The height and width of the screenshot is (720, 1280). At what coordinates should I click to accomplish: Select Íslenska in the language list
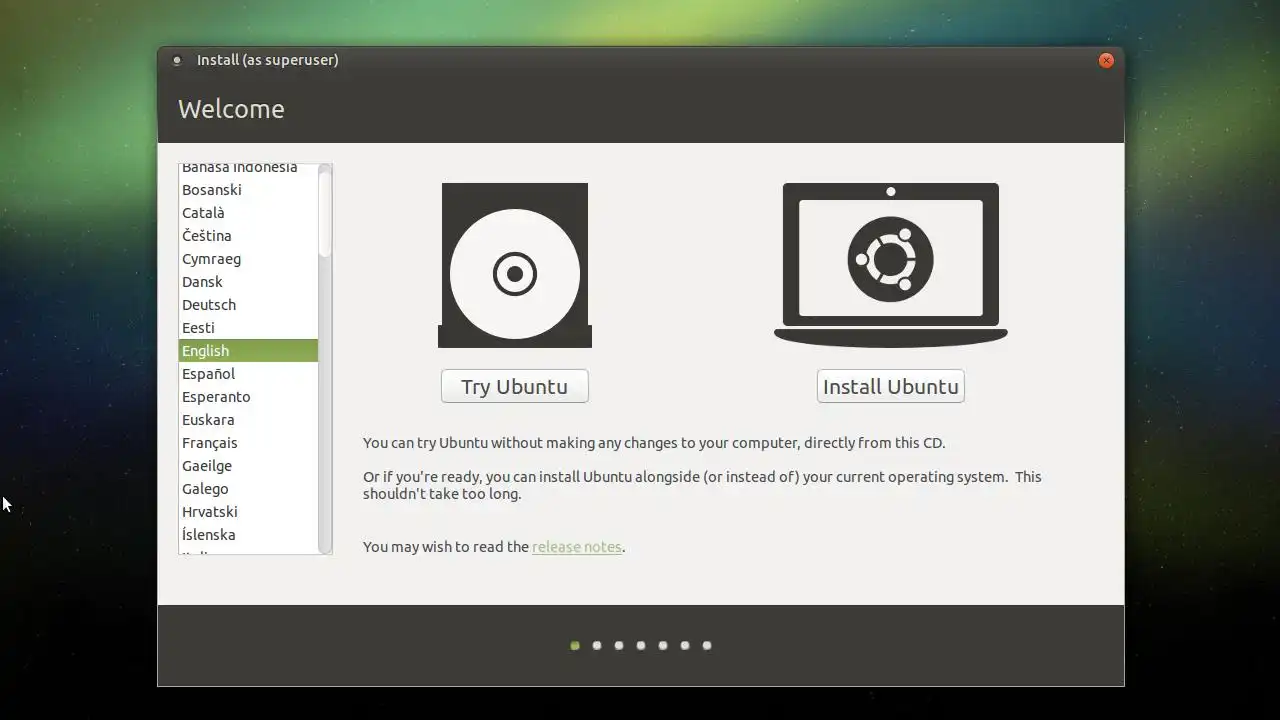point(248,535)
